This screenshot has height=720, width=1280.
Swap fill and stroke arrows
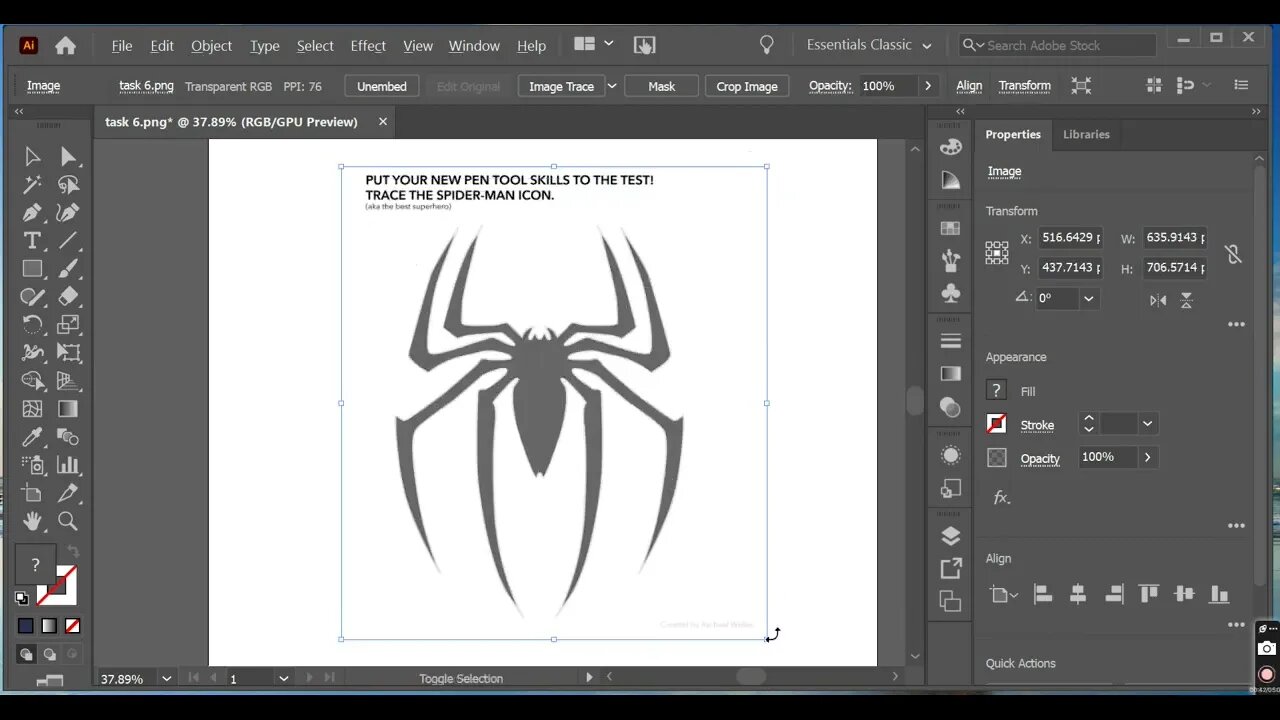(x=73, y=551)
